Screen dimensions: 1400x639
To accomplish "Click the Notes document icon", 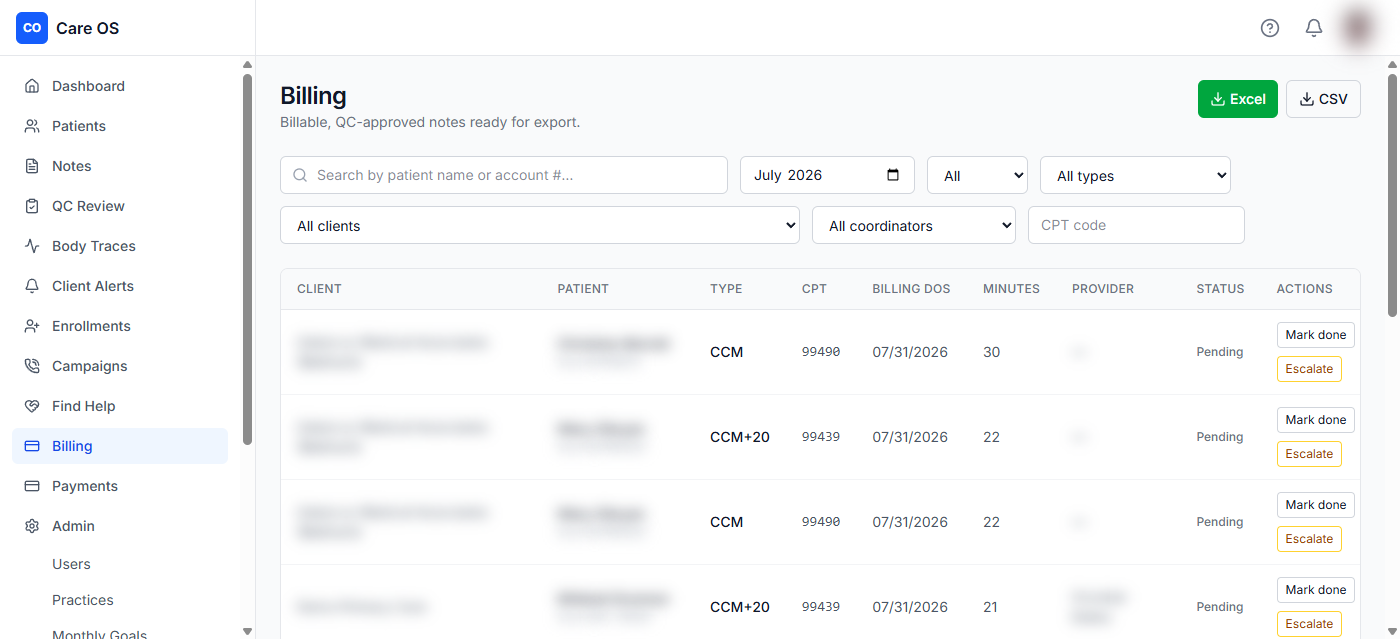I will pos(32,166).
